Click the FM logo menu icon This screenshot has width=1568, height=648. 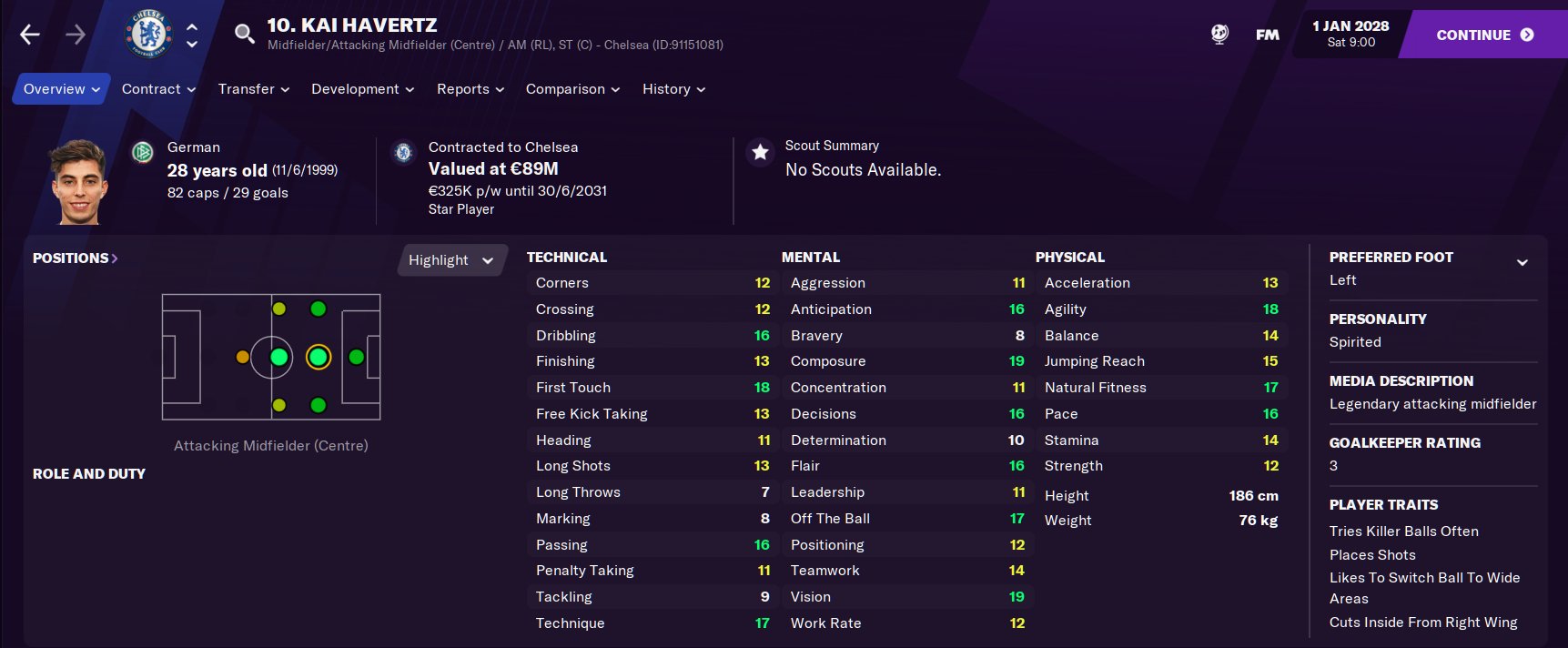(x=1268, y=35)
